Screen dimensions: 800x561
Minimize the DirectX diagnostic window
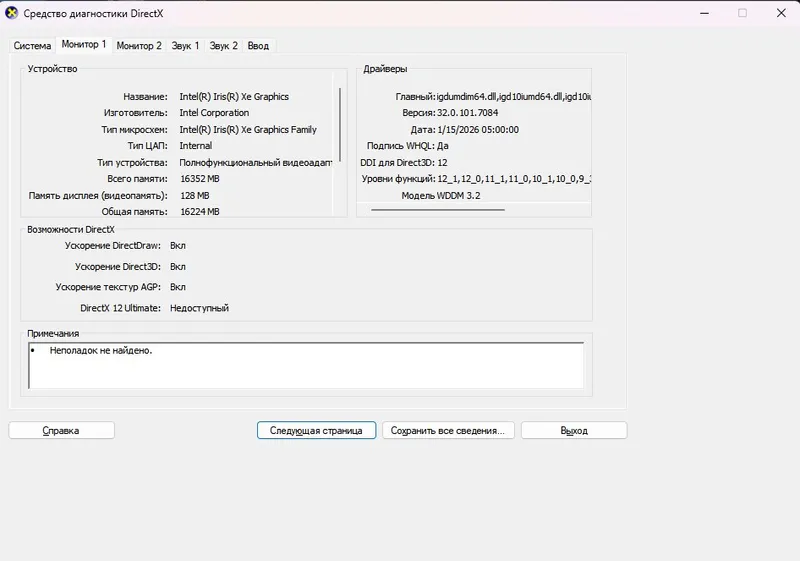(x=705, y=13)
